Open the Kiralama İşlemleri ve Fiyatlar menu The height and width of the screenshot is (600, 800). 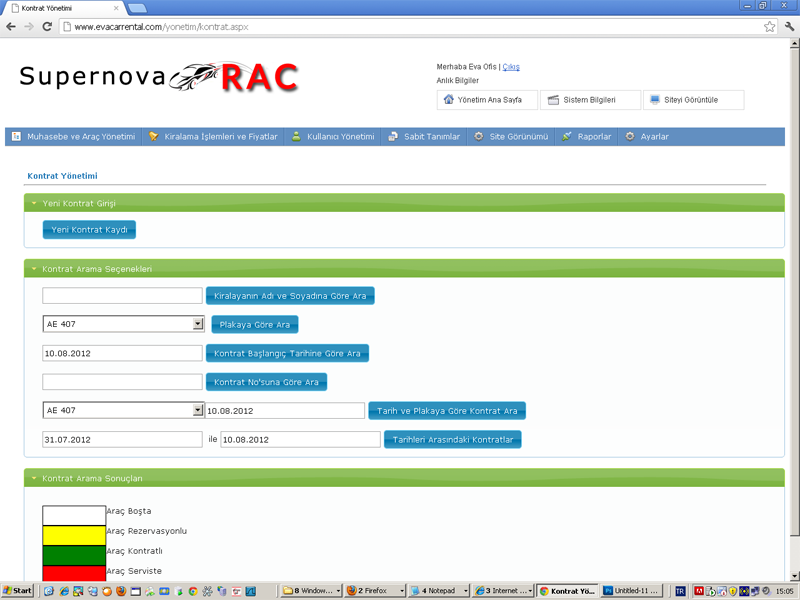click(214, 136)
